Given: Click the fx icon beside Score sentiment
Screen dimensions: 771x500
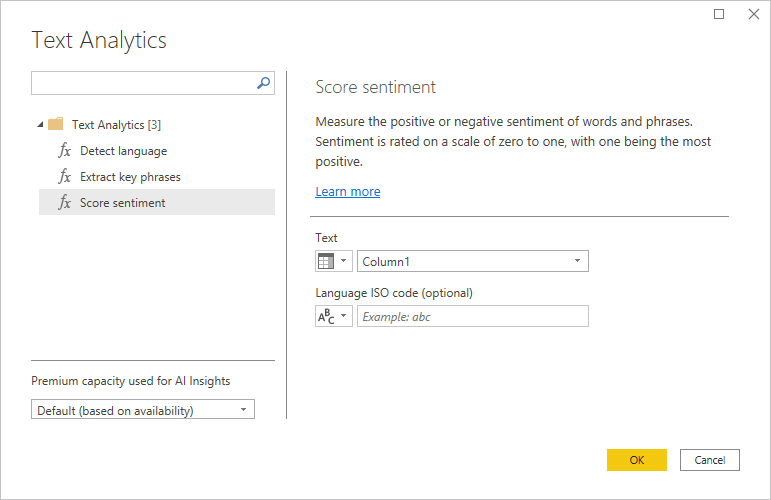Looking at the screenshot, I should click(65, 202).
